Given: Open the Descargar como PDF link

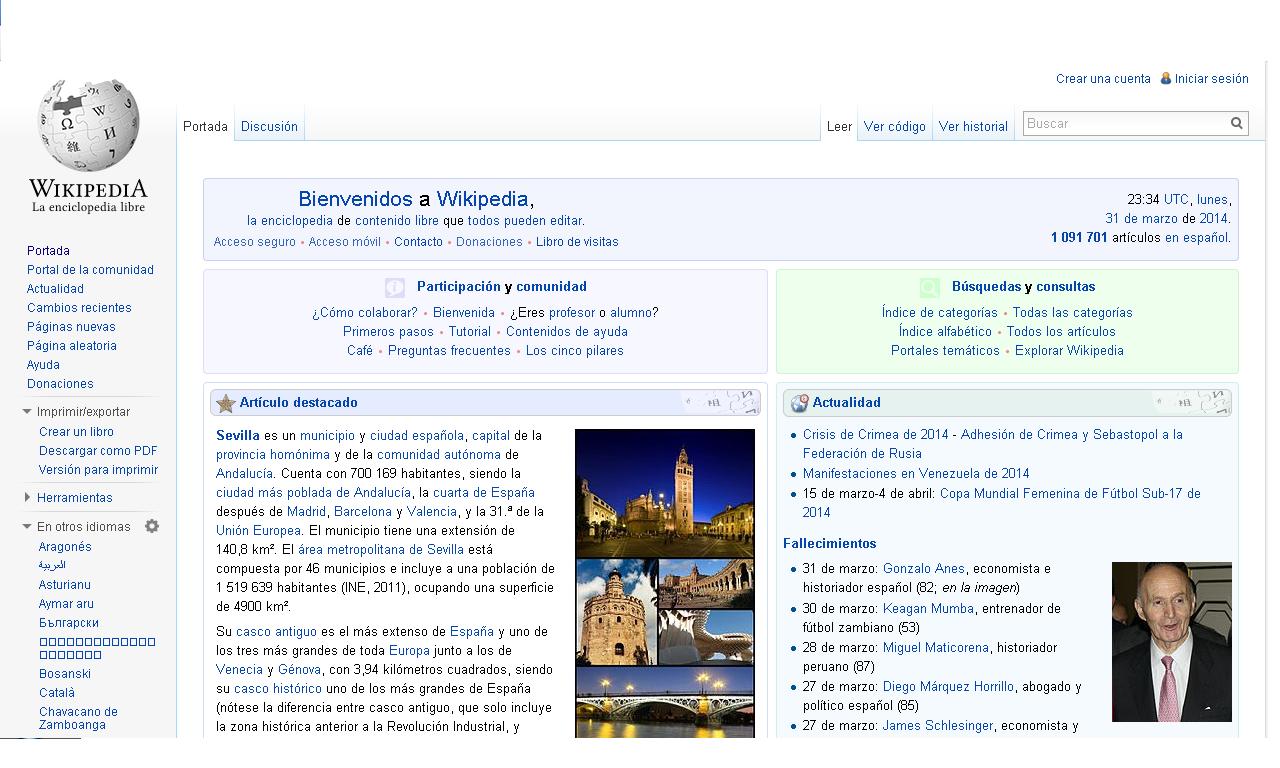Looking at the screenshot, I should [98, 451].
